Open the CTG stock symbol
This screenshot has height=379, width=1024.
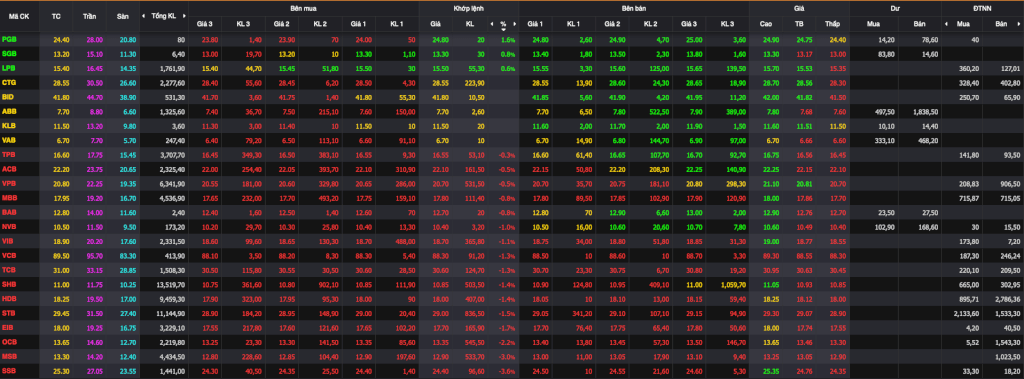pos(9,82)
